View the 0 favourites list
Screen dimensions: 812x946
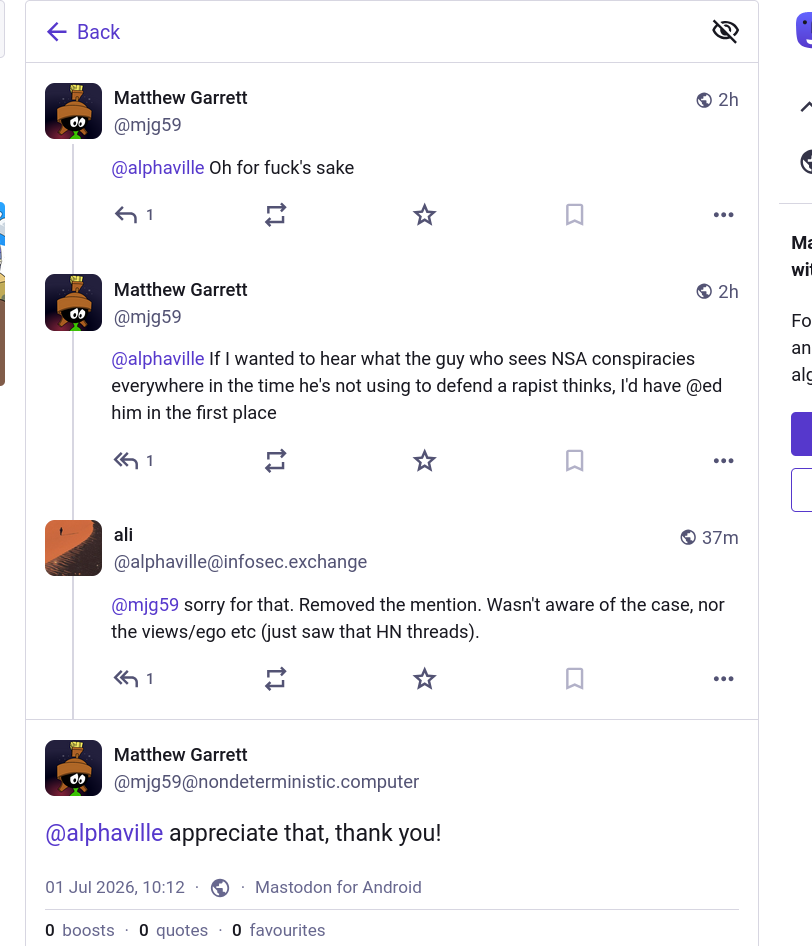(x=279, y=930)
